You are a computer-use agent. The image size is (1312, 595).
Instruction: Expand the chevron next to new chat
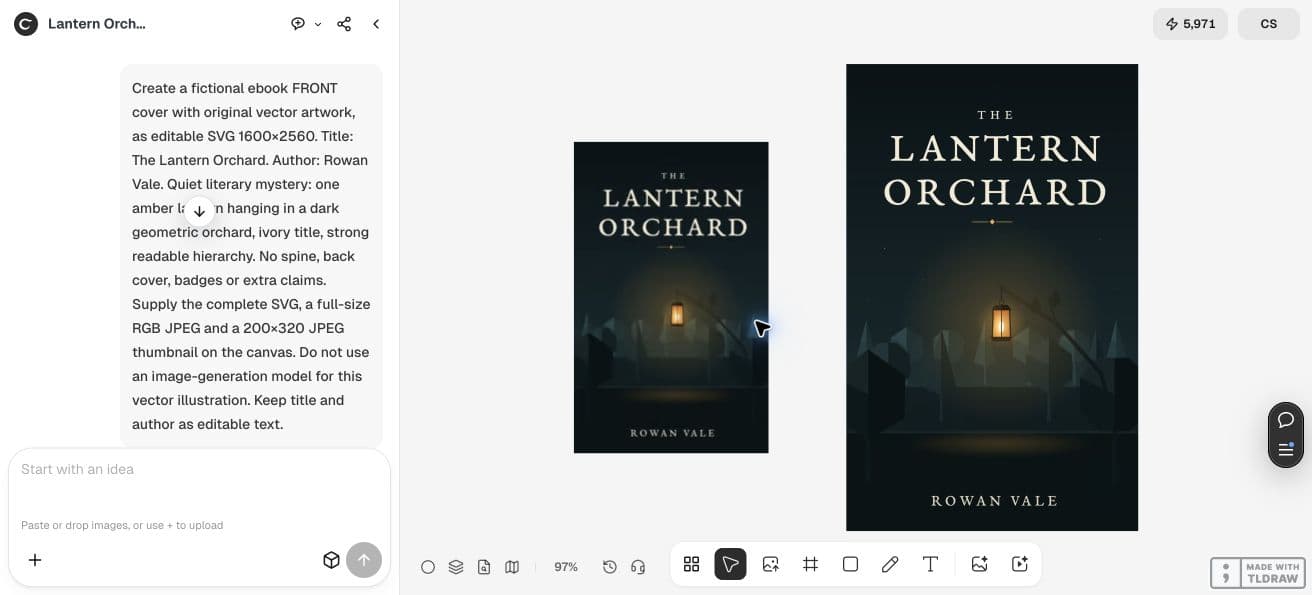click(x=318, y=24)
